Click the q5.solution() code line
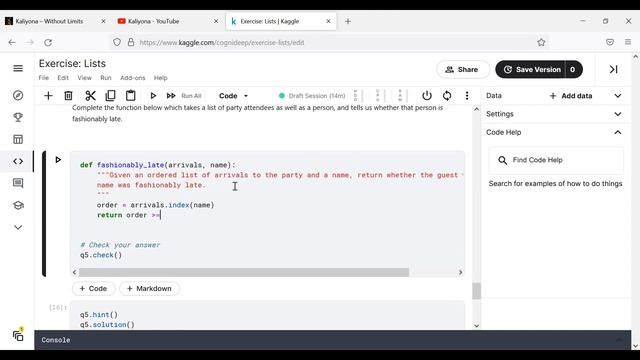This screenshot has width=640, height=360. click(x=107, y=325)
